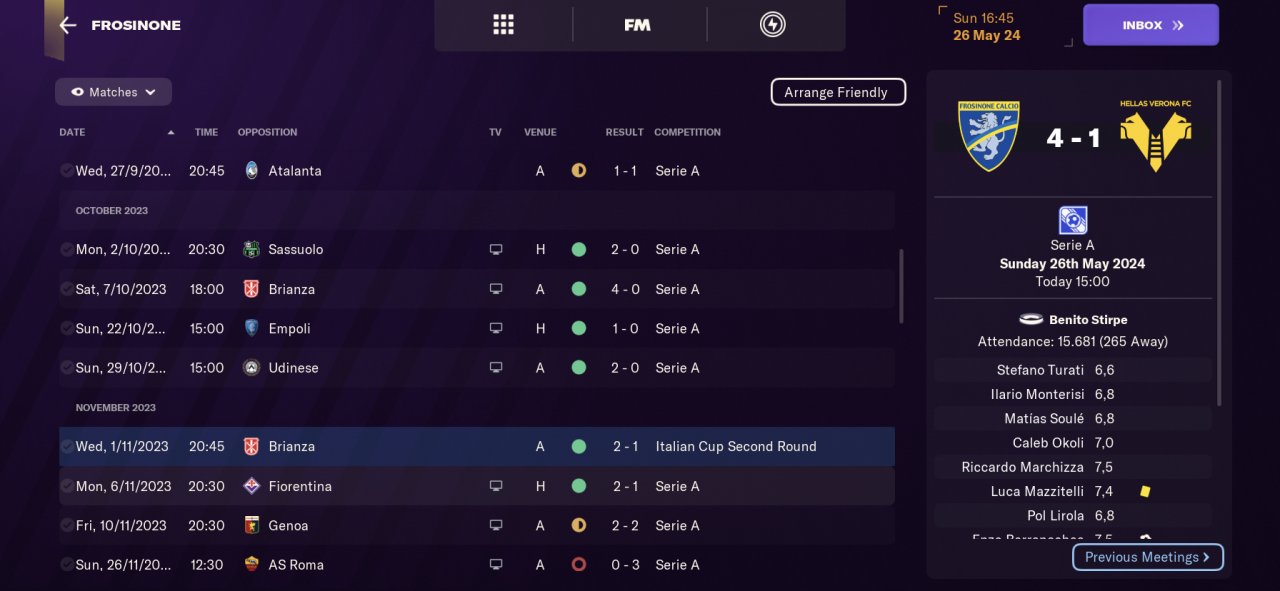Open the grid menu icon
1280x591 pixels.
tap(503, 25)
